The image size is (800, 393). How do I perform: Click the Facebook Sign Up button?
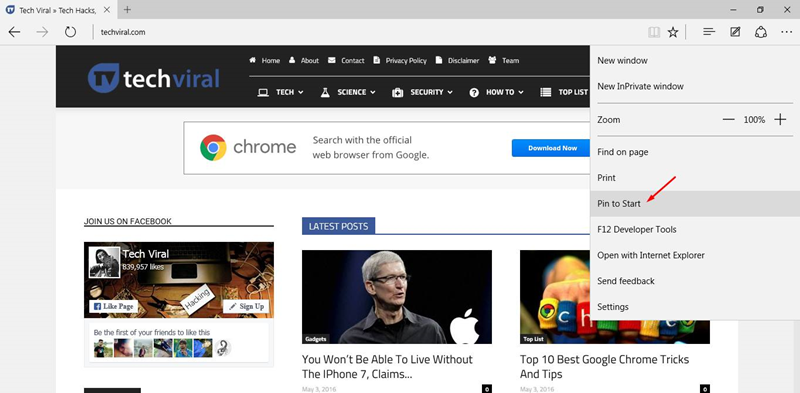click(246, 306)
